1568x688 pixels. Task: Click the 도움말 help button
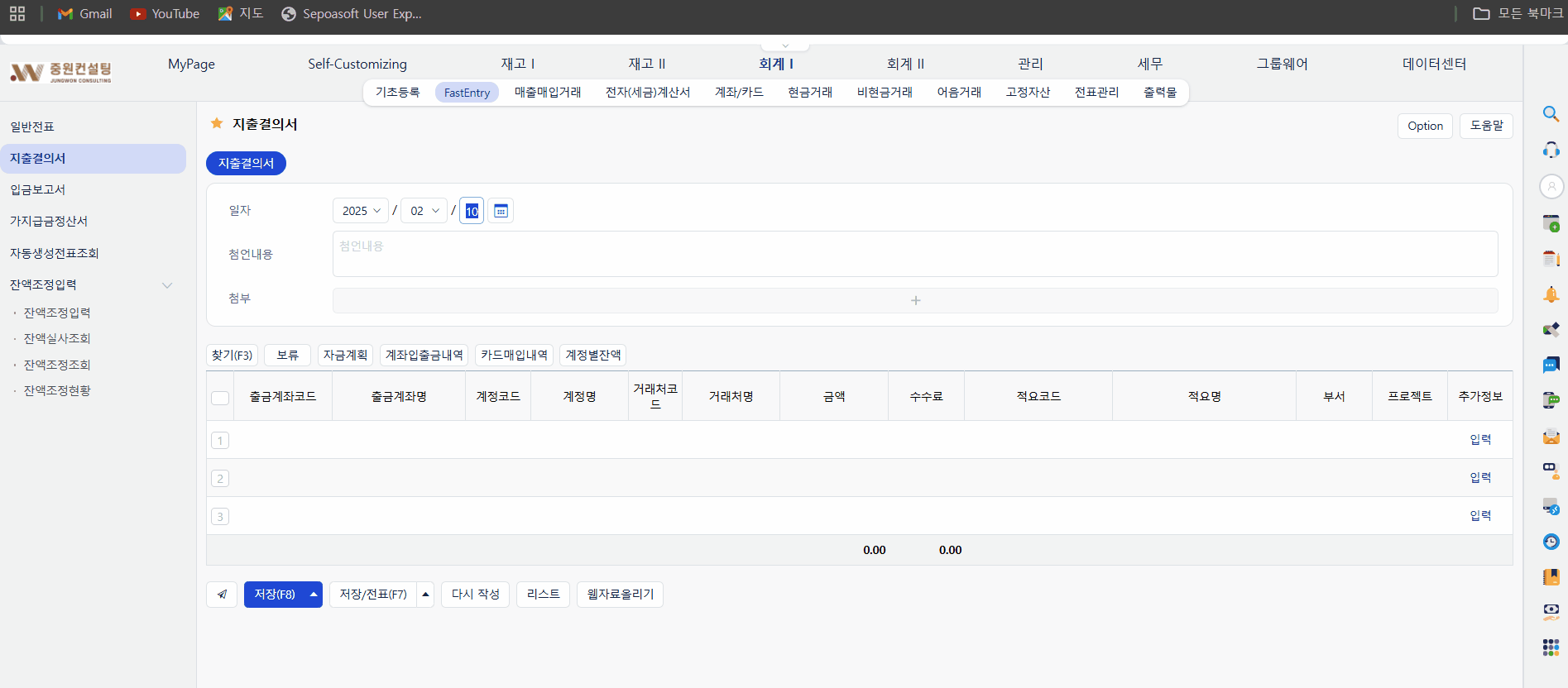(x=1486, y=126)
